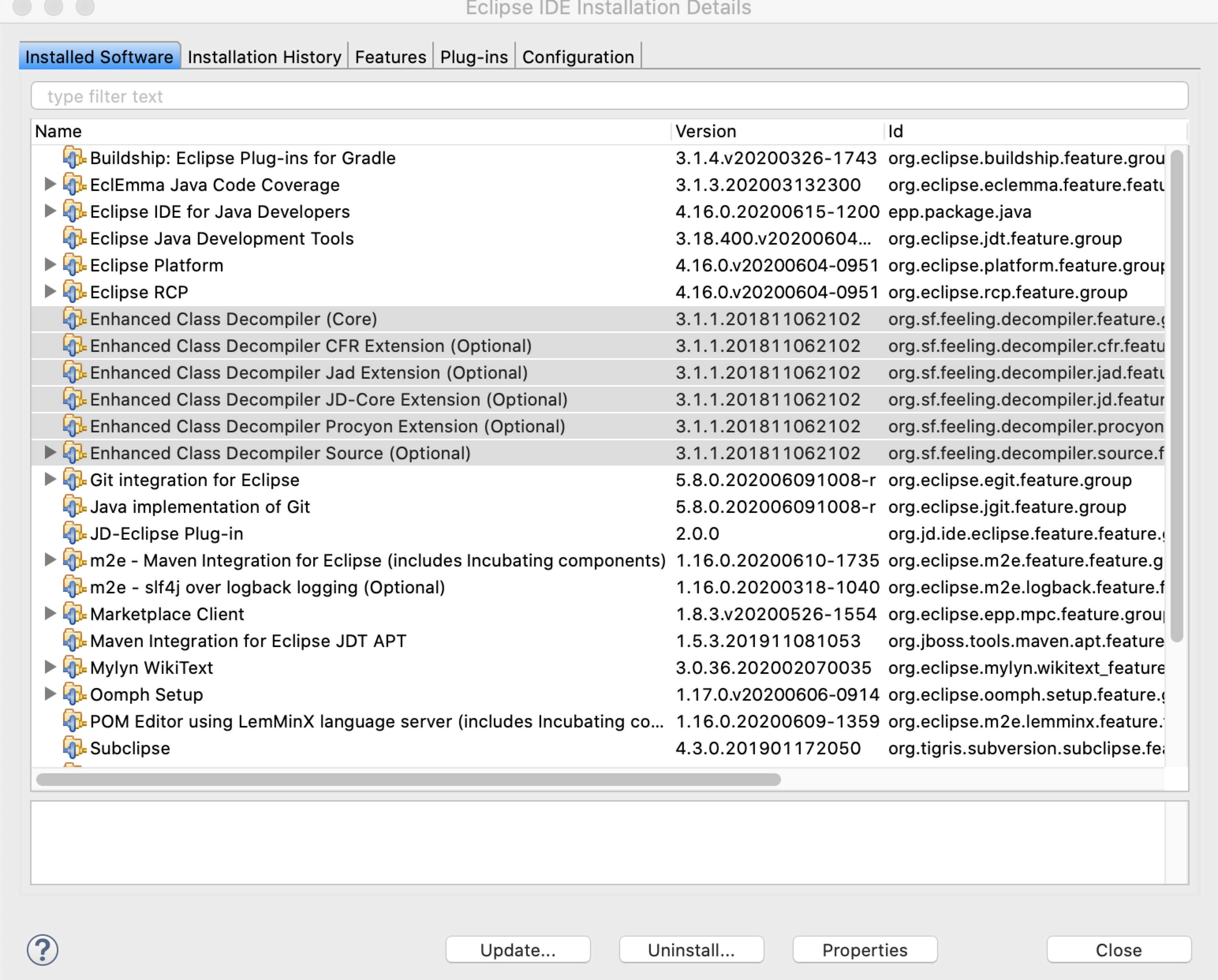Click the Oomph Setup icon

[74, 695]
